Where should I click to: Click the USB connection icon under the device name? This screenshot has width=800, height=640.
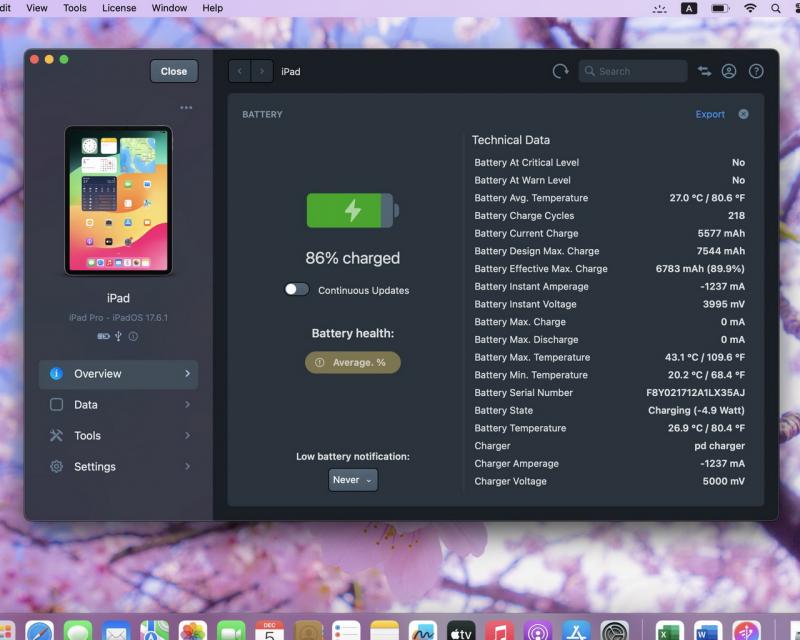point(118,336)
